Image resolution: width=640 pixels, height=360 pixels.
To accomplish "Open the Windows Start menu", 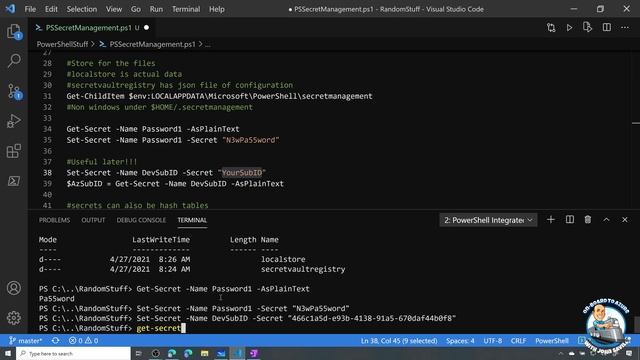I will pos(8,353).
